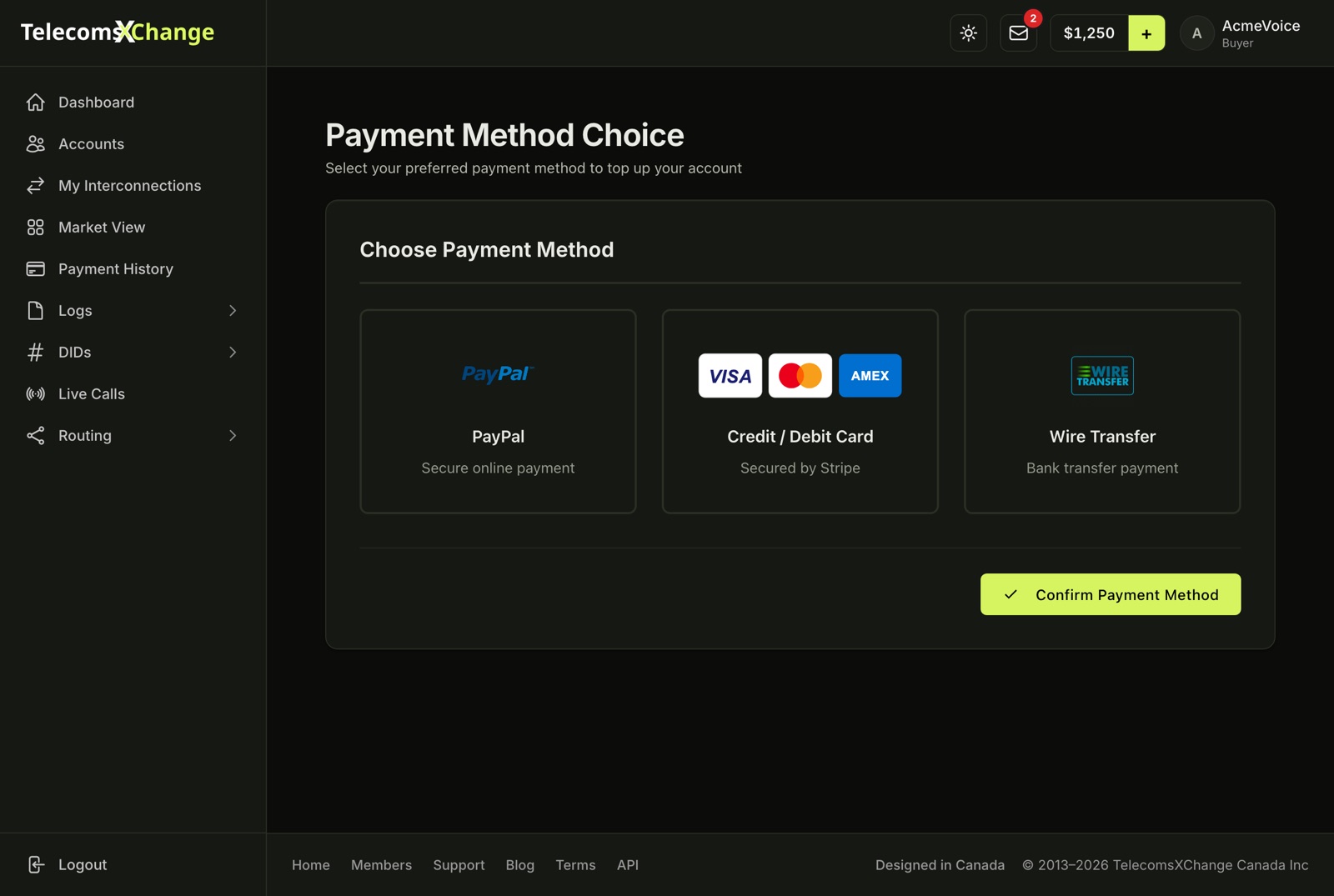
Task: Click the Logs file icon
Action: point(35,310)
